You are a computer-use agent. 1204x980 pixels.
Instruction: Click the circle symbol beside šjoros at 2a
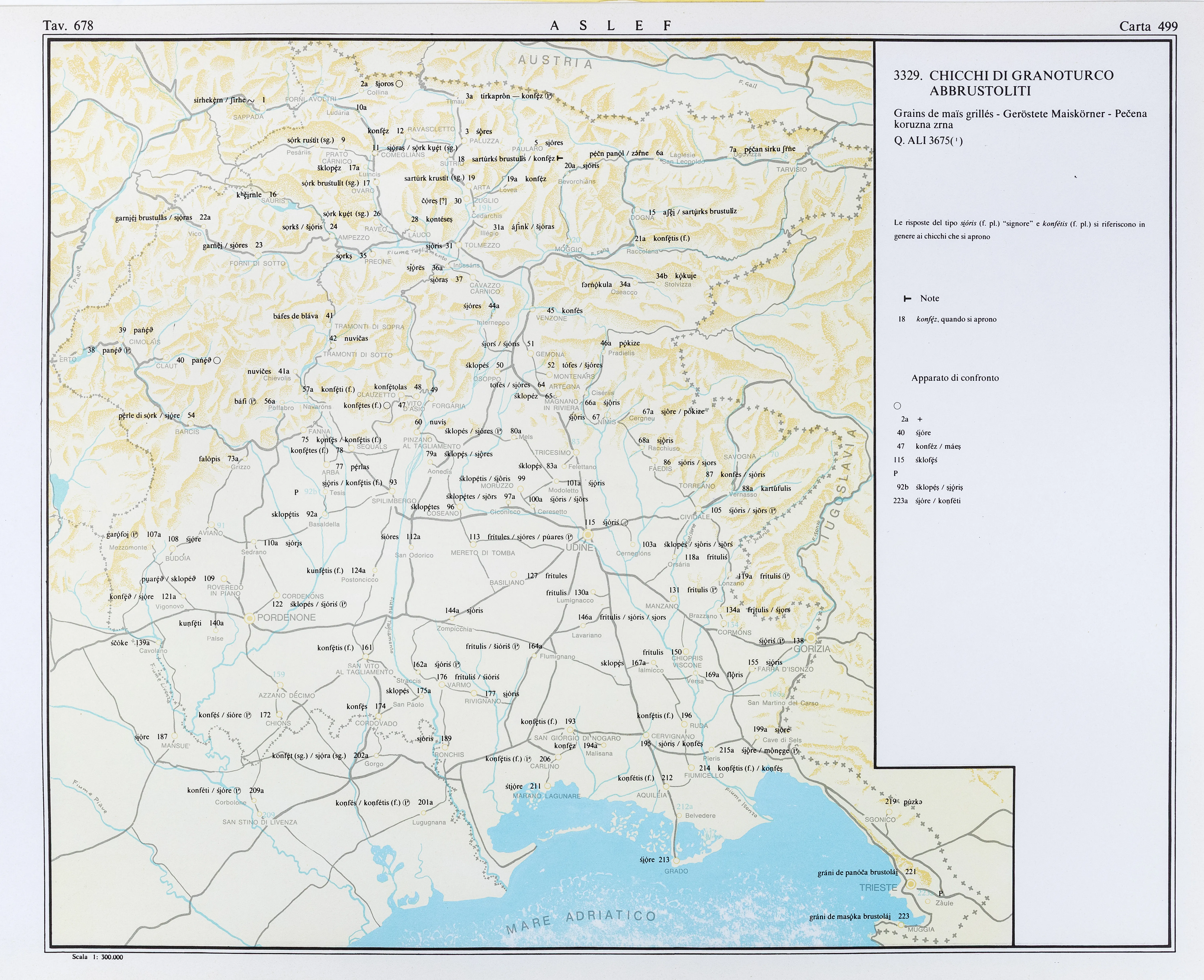399,84
